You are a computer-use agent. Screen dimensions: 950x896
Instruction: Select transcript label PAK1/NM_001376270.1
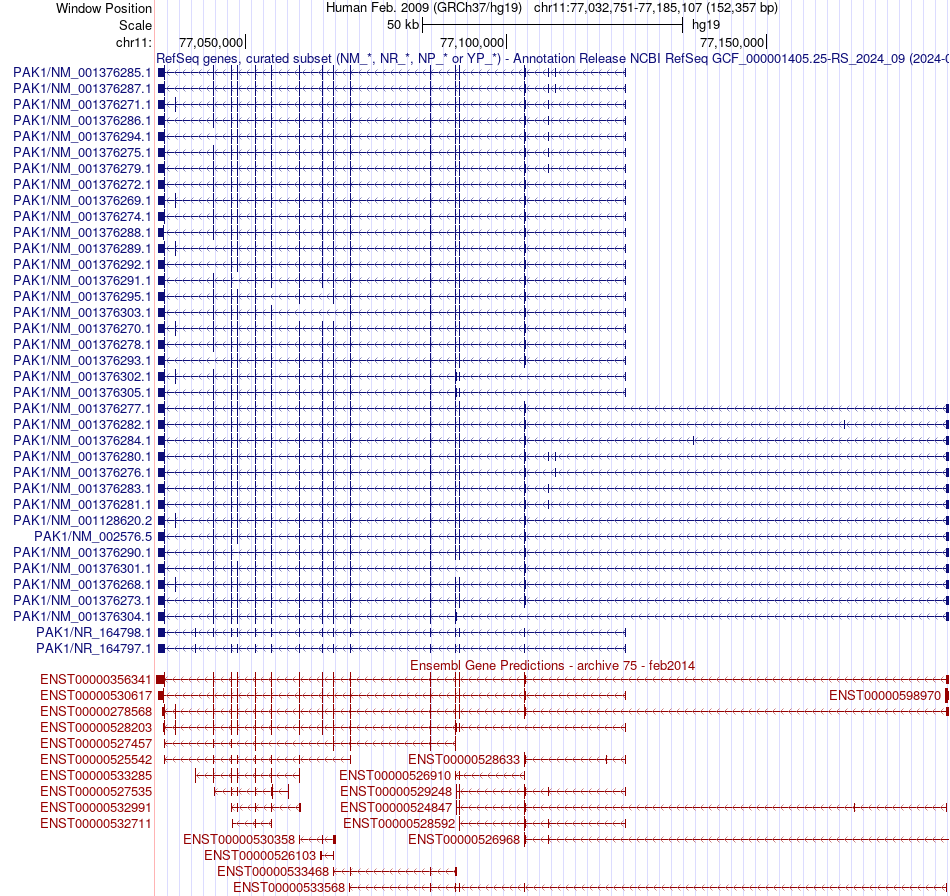82,328
